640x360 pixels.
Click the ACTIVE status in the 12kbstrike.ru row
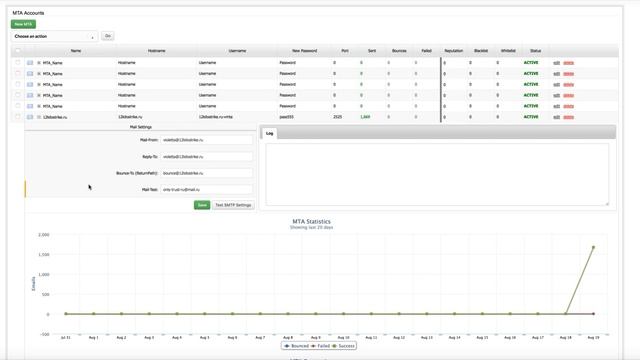click(531, 117)
